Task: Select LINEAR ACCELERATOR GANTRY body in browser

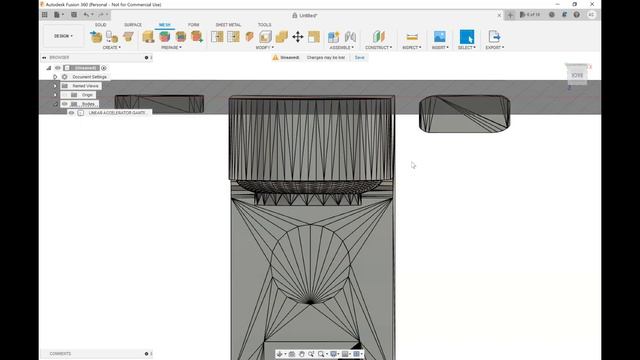Action: pos(117,113)
